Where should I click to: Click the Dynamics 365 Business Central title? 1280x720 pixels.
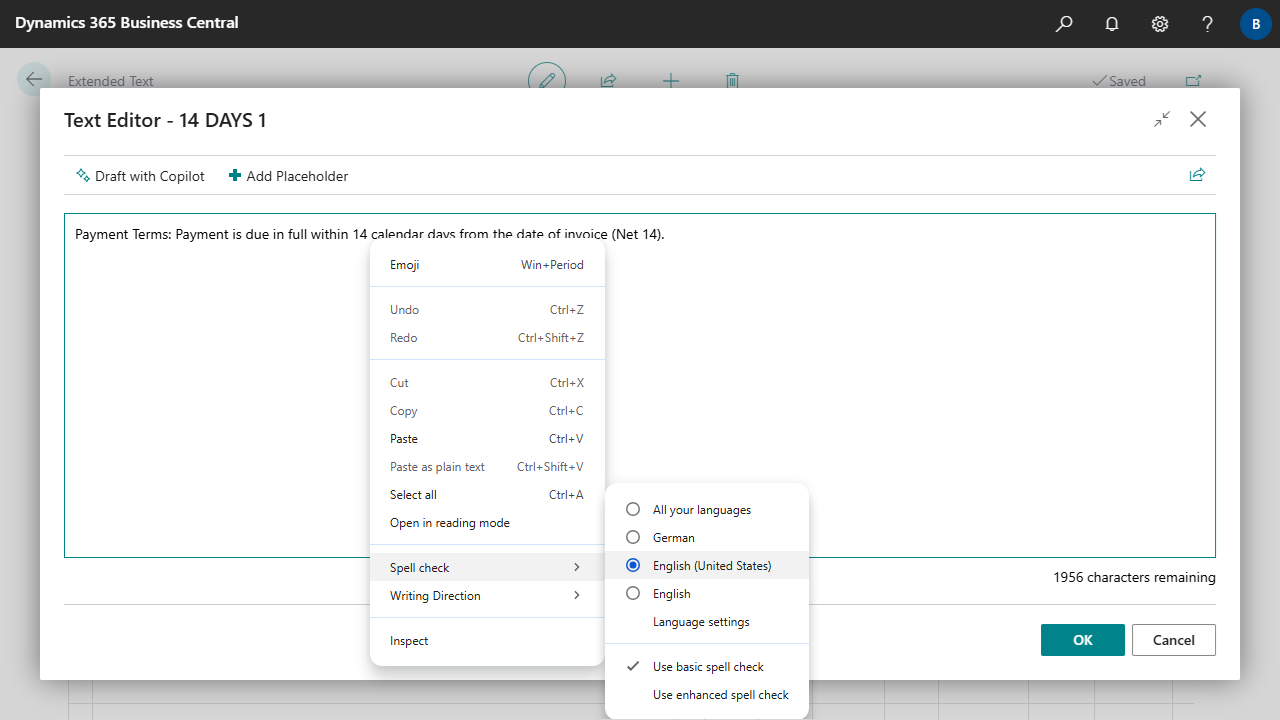point(127,23)
